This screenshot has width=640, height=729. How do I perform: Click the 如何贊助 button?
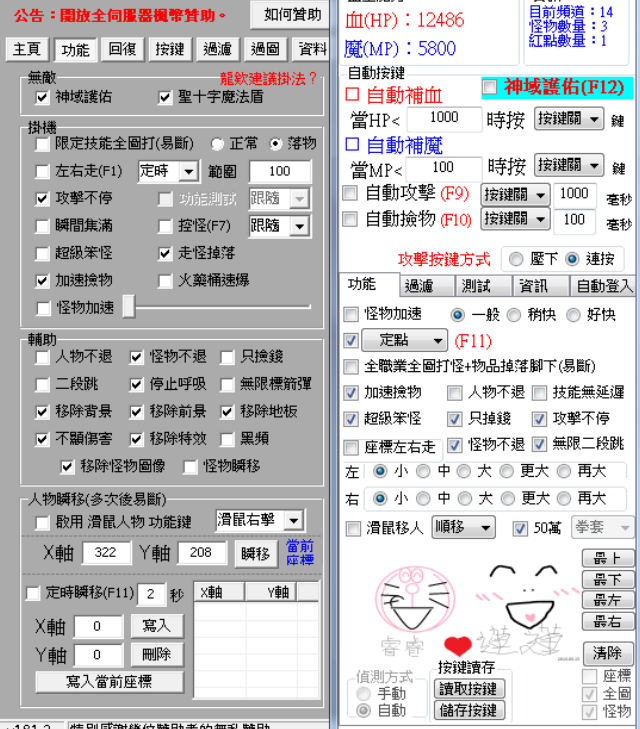[x=292, y=15]
